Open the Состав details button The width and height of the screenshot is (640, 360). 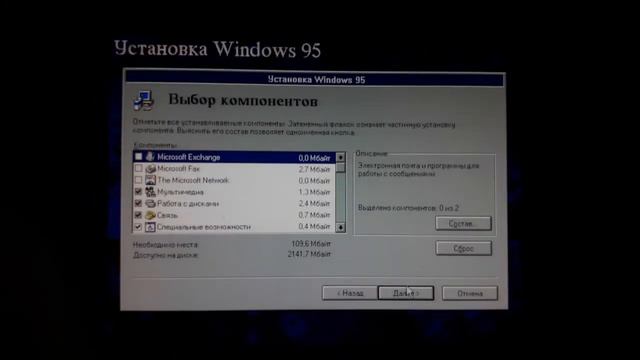pyautogui.click(x=463, y=224)
